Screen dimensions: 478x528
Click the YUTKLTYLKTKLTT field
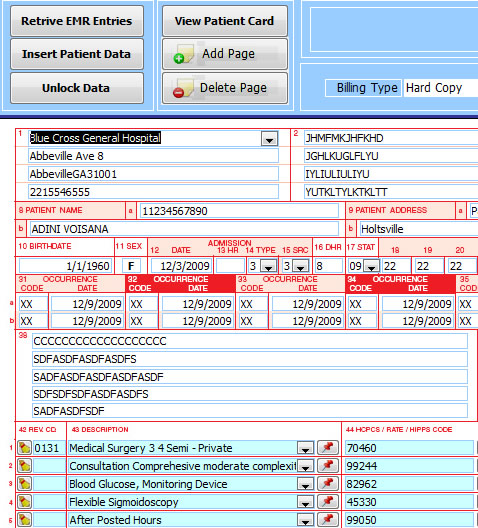pyautogui.click(x=391, y=192)
